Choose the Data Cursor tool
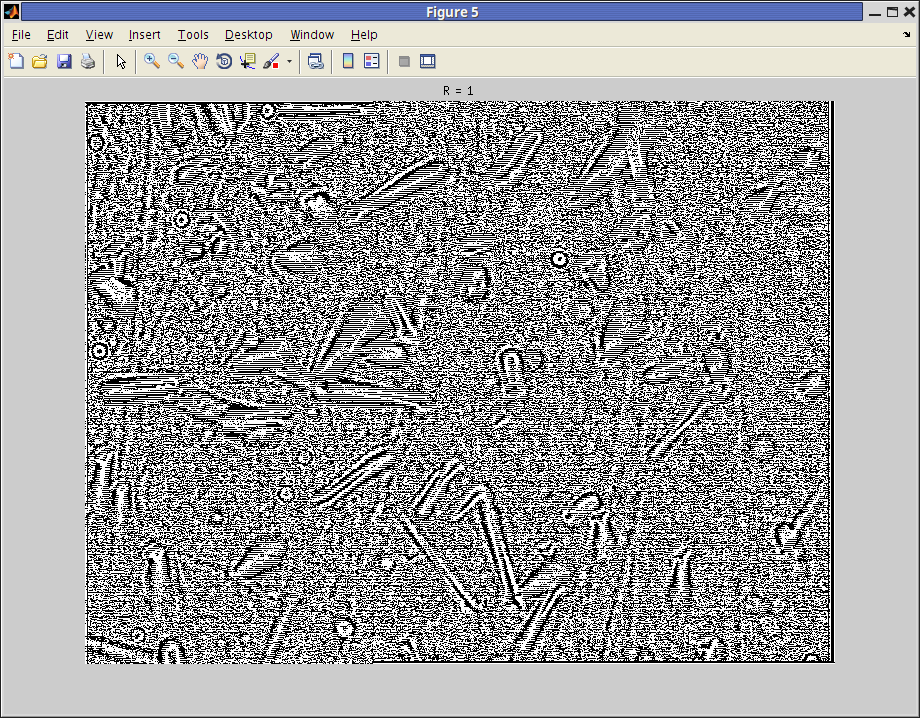 coord(248,61)
